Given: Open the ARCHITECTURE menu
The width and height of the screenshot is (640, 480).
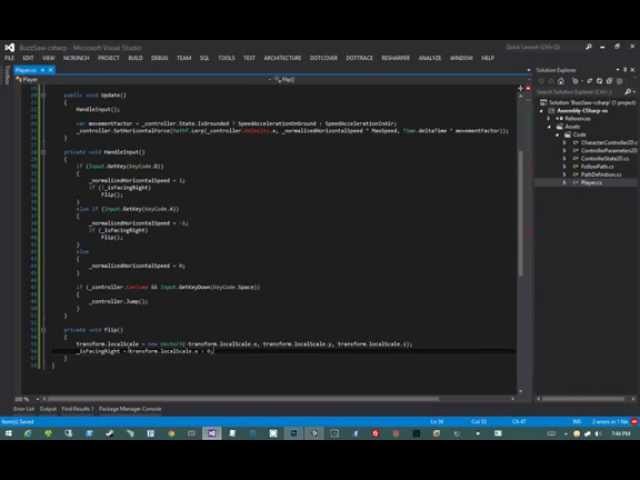Looking at the screenshot, I should coord(282,58).
